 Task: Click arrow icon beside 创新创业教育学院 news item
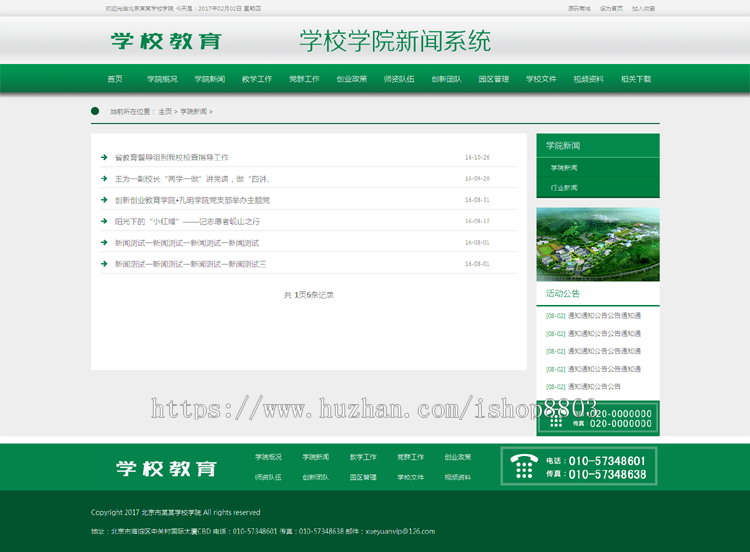pos(104,199)
